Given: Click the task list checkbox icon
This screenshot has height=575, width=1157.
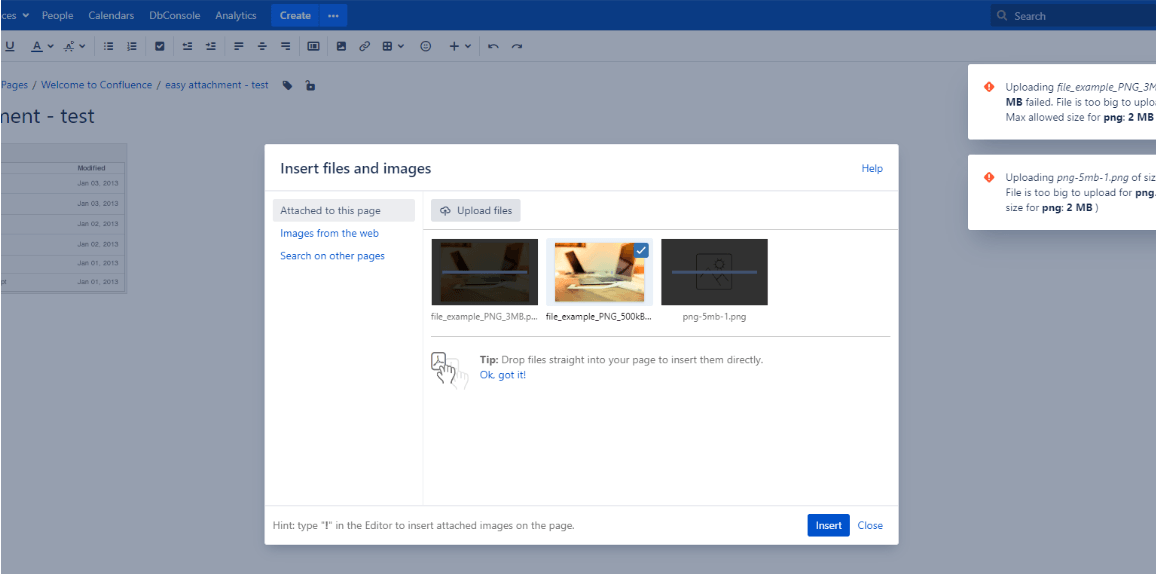Looking at the screenshot, I should pyautogui.click(x=159, y=46).
